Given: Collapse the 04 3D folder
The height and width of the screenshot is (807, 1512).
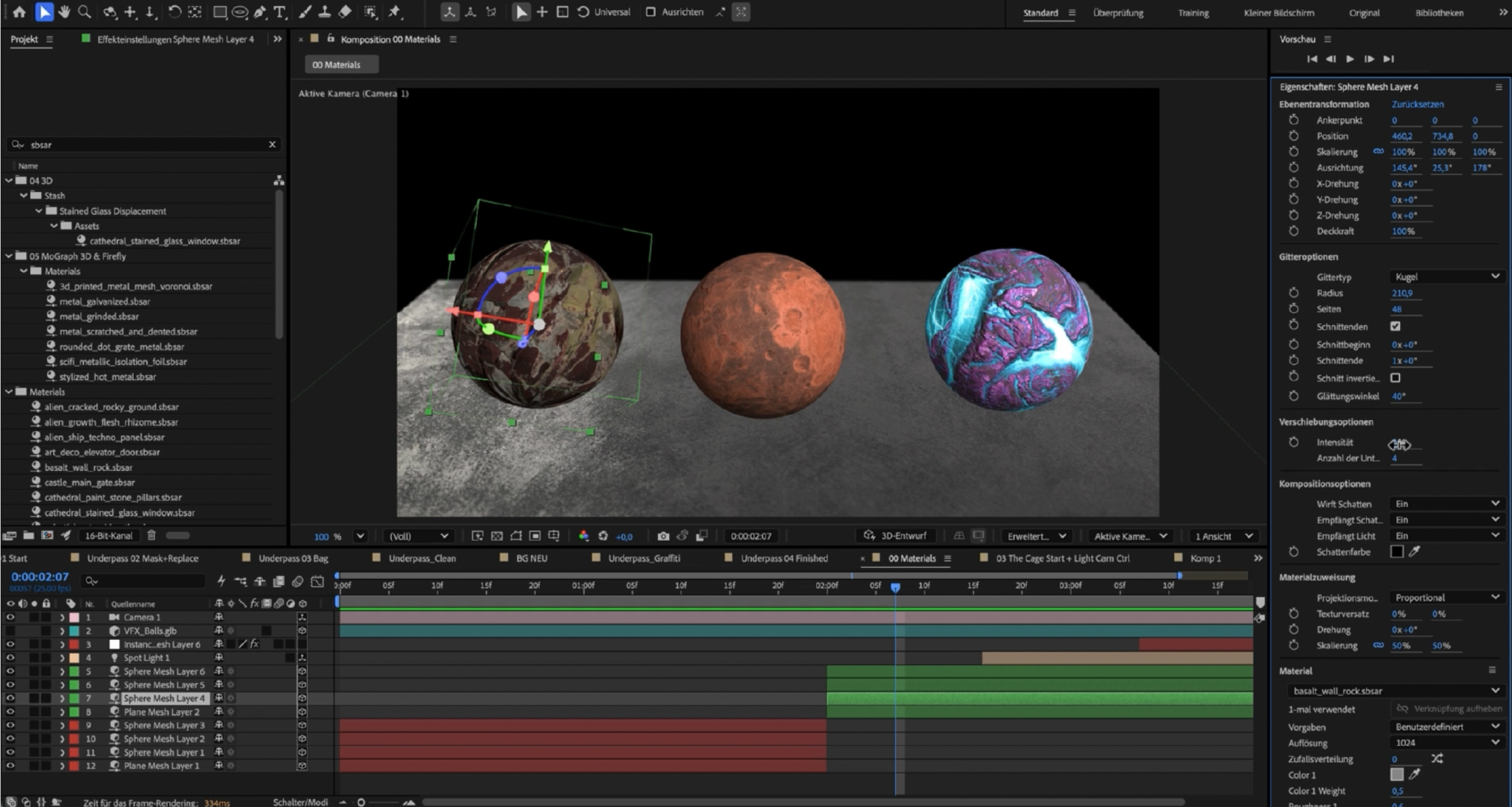Looking at the screenshot, I should (9, 180).
